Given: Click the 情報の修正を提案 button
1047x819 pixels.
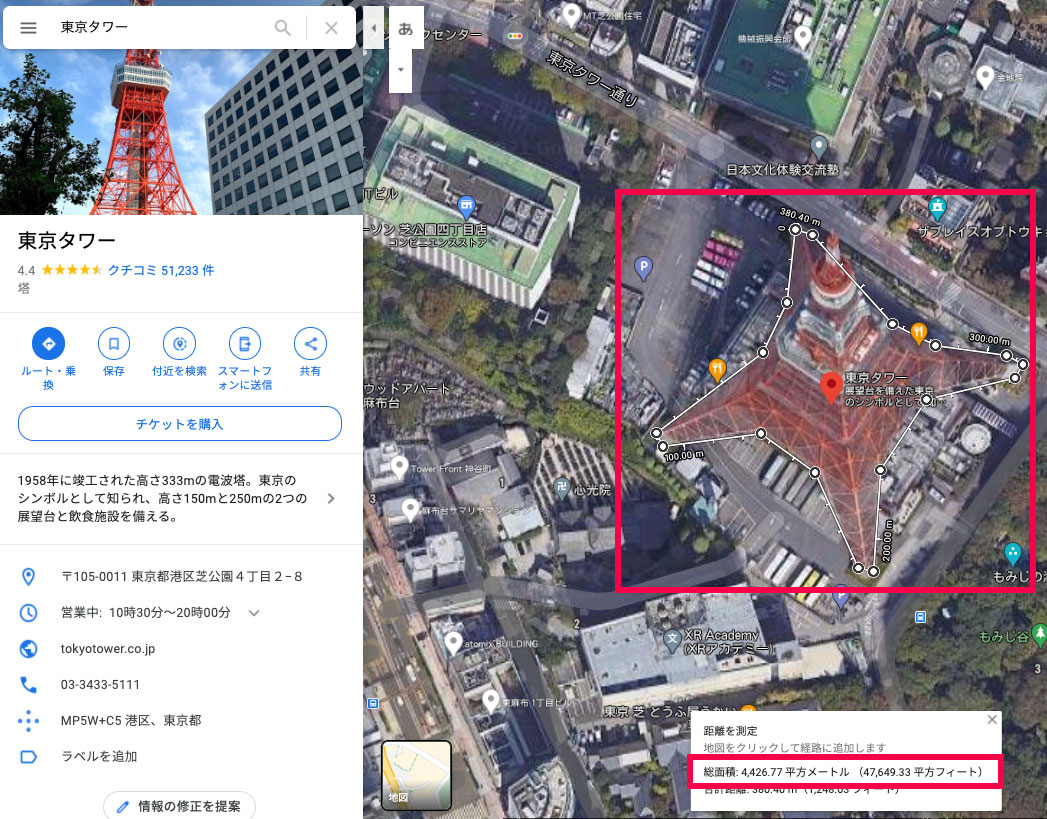Looking at the screenshot, I should tap(180, 806).
